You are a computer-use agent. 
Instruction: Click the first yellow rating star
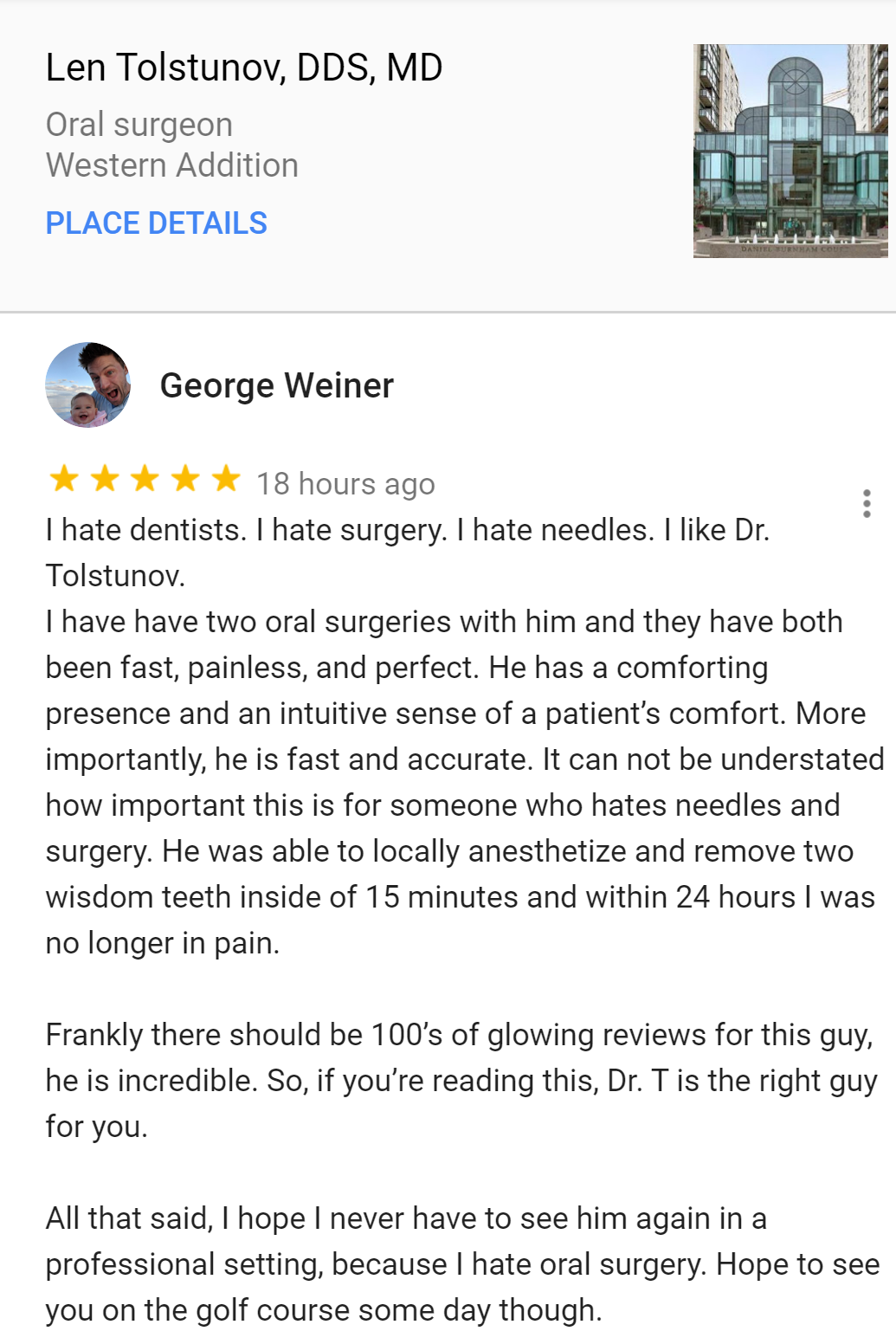63,478
